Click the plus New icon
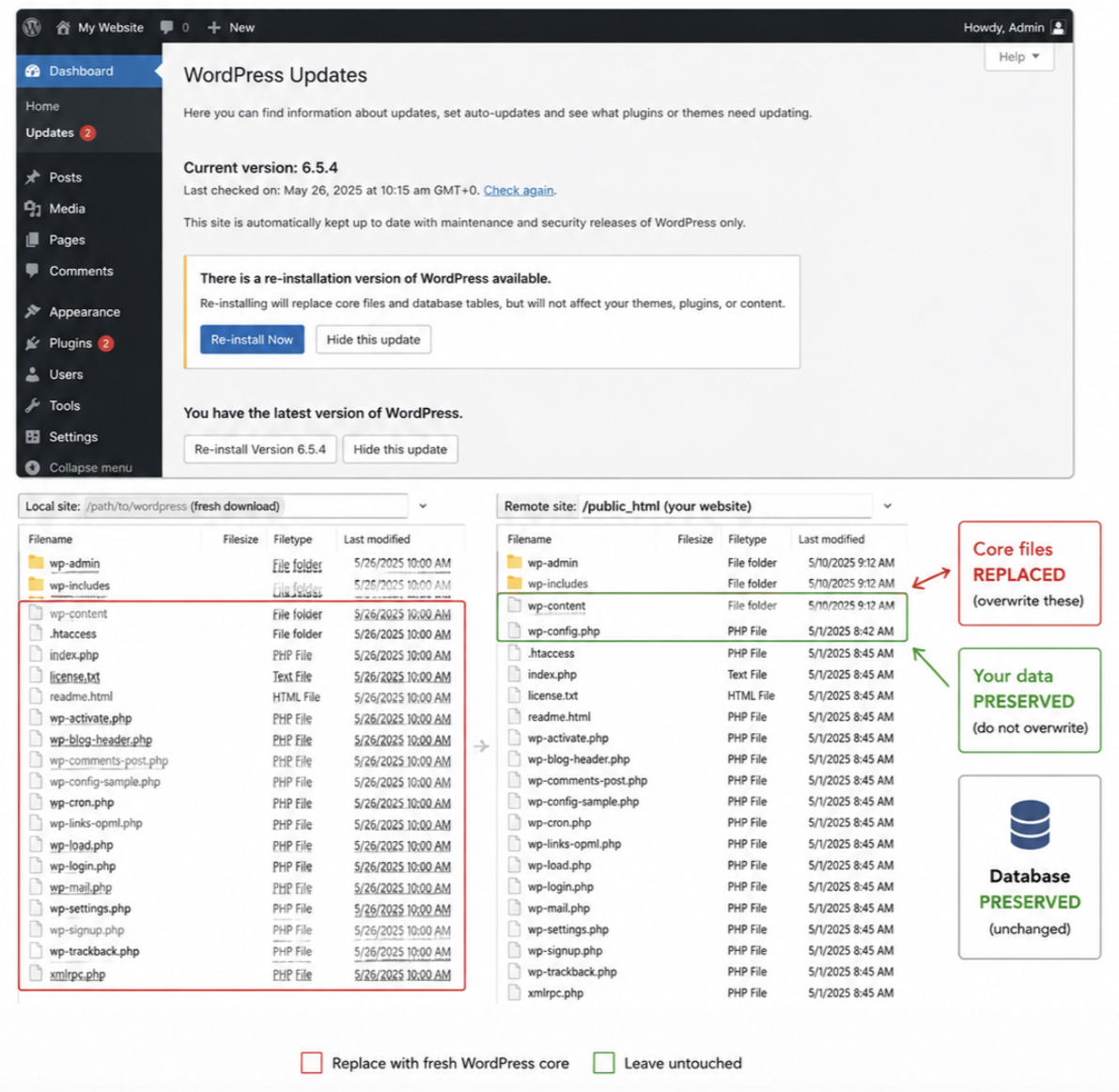 click(213, 27)
